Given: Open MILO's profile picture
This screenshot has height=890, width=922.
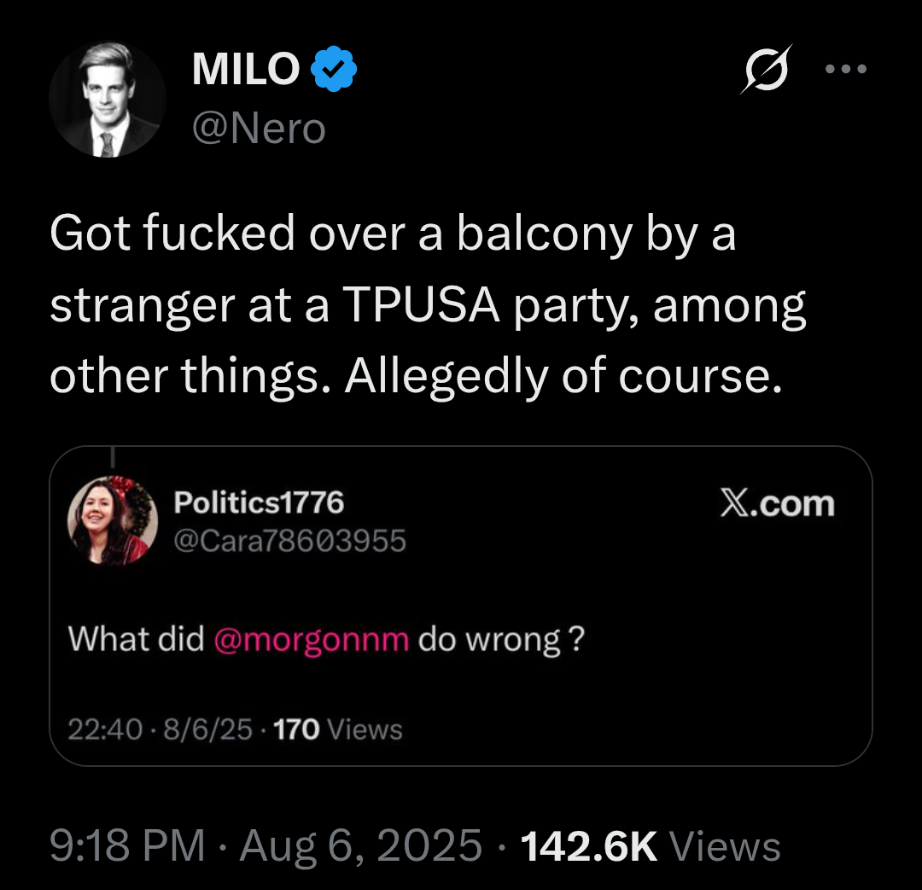Looking at the screenshot, I should click(x=108, y=99).
